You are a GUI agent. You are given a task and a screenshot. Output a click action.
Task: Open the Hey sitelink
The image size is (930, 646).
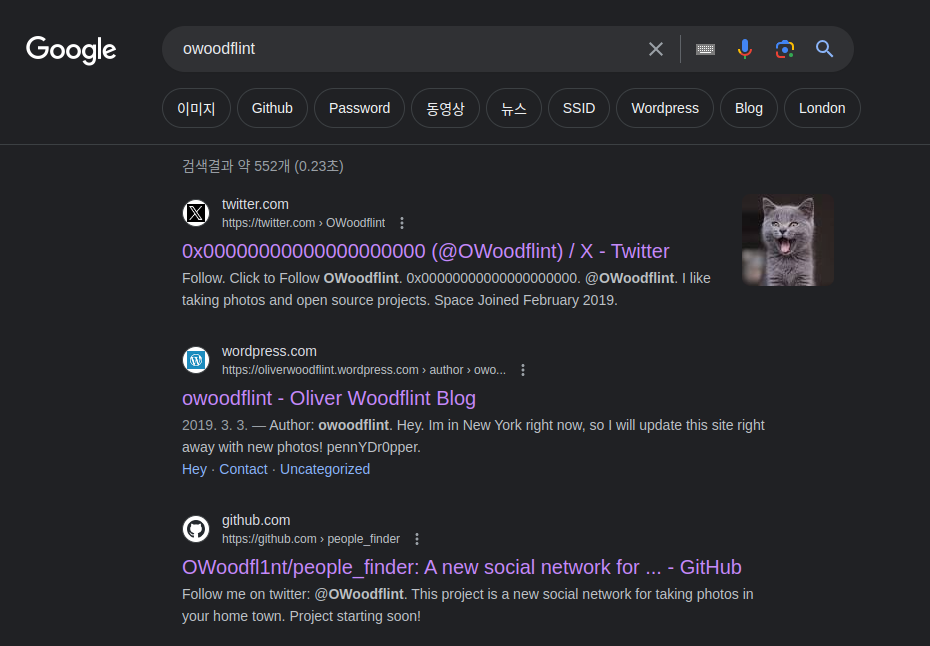[x=194, y=469]
